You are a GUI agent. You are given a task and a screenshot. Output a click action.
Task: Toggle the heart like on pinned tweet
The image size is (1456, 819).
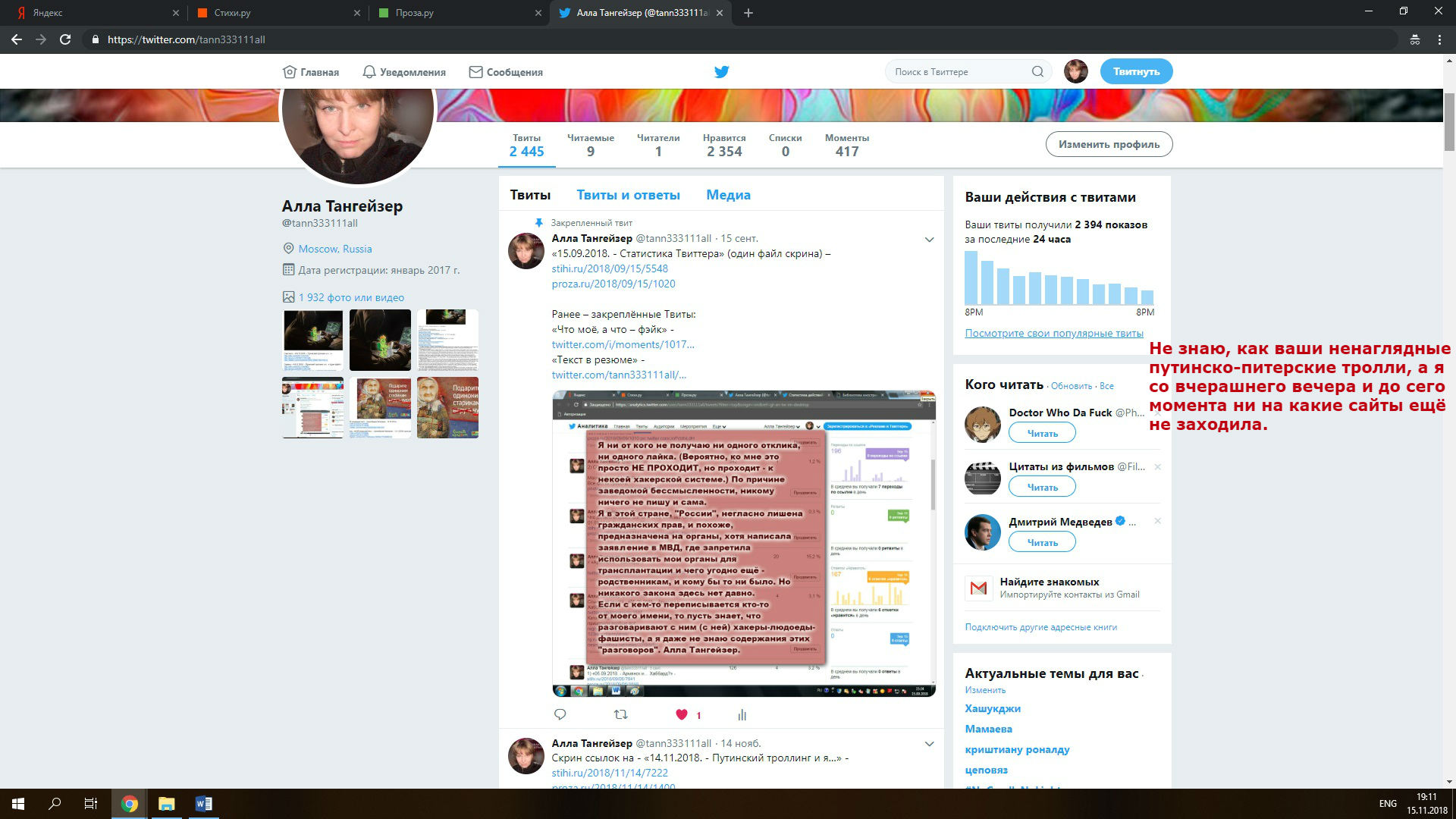(682, 714)
